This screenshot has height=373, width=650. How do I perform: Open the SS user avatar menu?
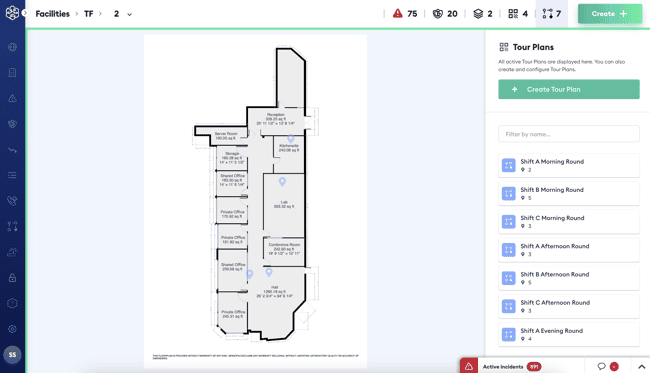[12, 355]
